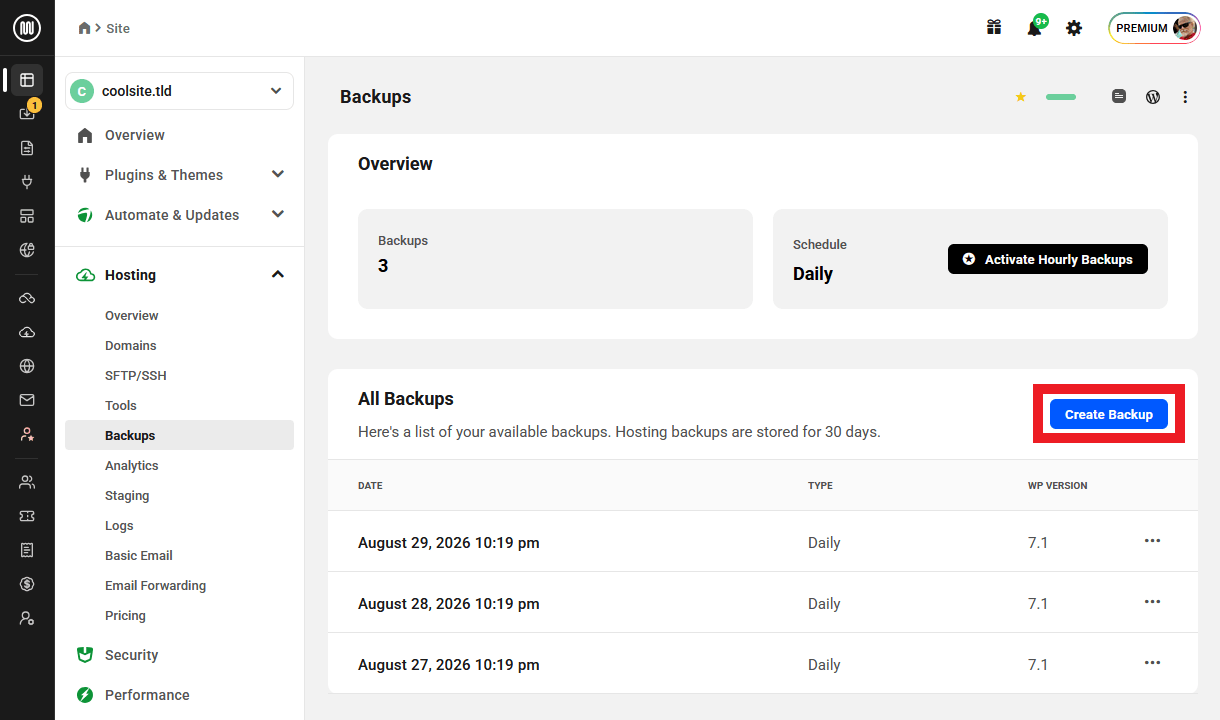Click the round logo at the sidebar top
Image resolution: width=1220 pixels, height=720 pixels.
[x=27, y=28]
